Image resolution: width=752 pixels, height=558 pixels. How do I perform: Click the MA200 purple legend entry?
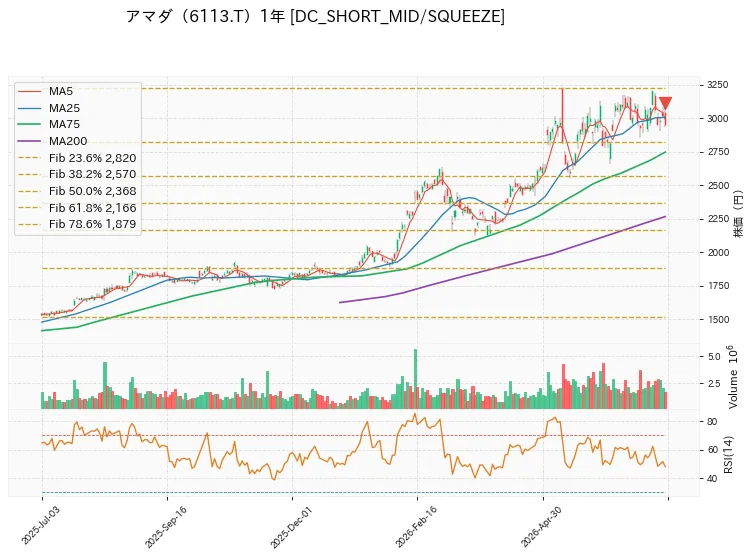[x=52, y=141]
